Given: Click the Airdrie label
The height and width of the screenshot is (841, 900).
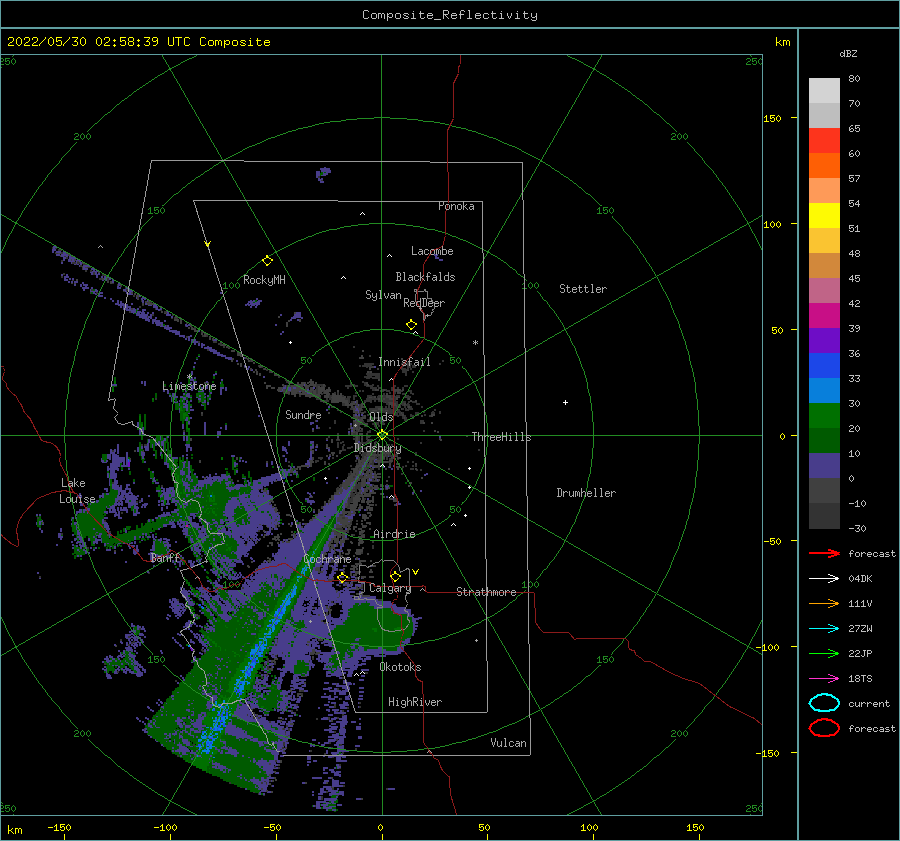Looking at the screenshot, I should click(394, 534).
